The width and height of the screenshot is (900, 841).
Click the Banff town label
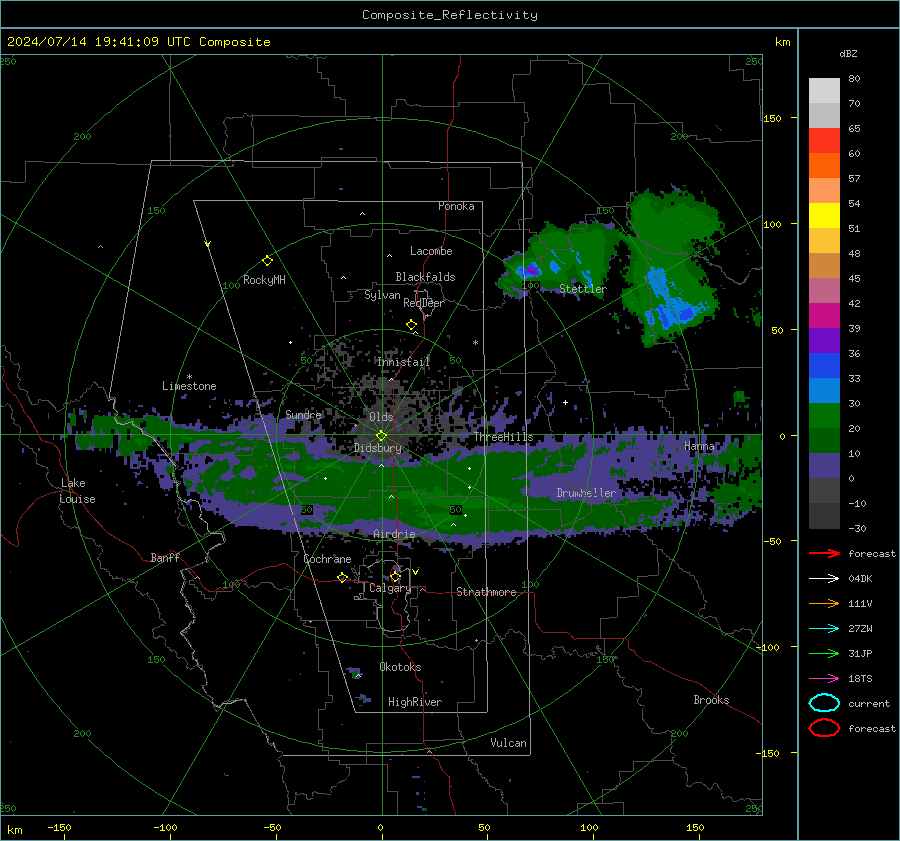(x=165, y=557)
